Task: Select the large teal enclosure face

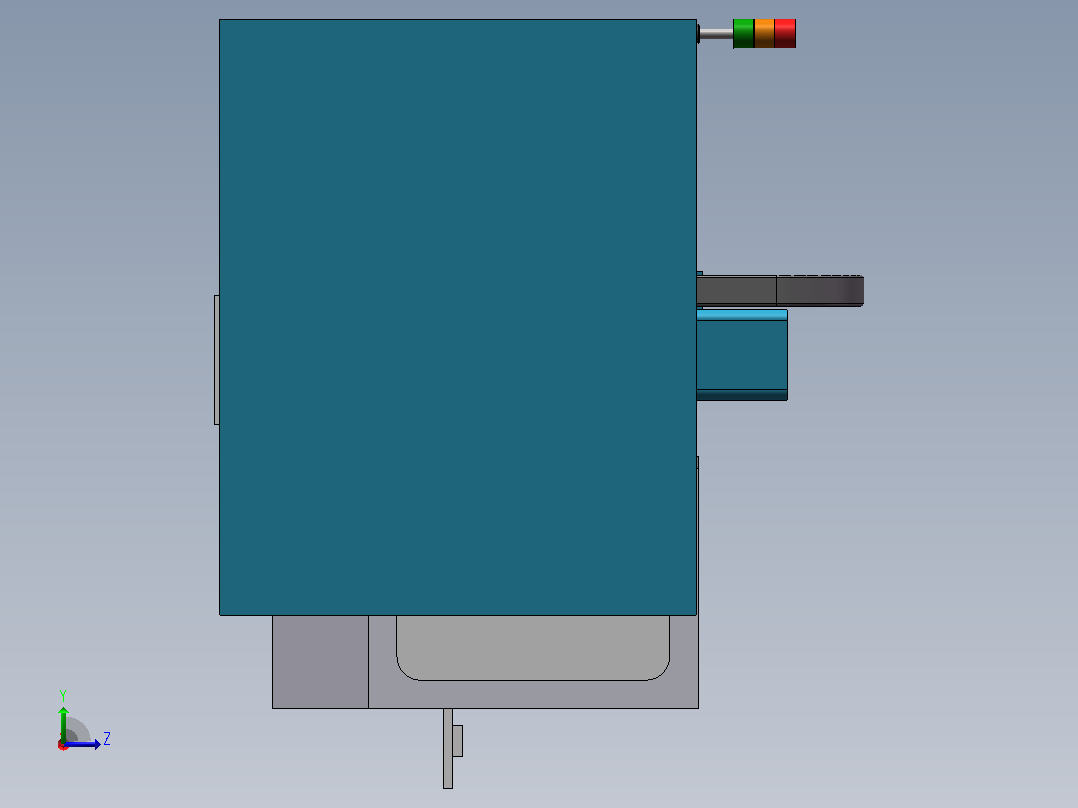Action: [458, 317]
